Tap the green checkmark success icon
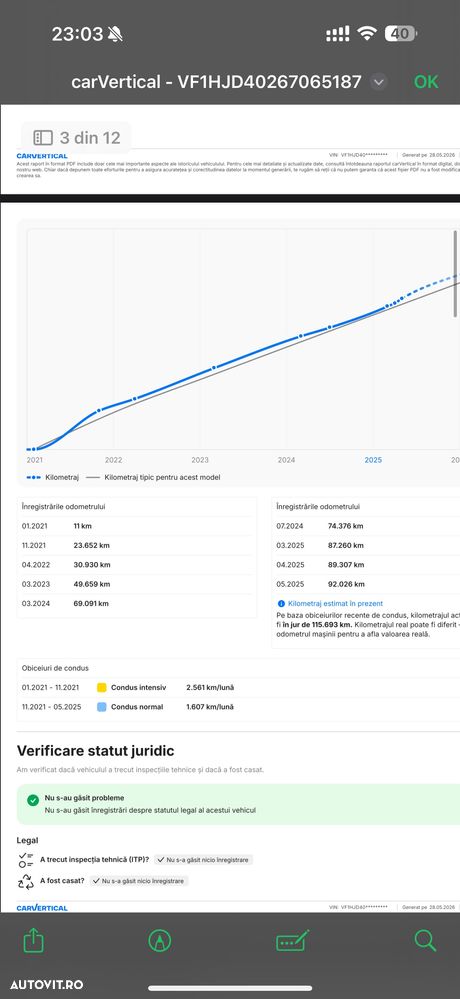 (33, 800)
